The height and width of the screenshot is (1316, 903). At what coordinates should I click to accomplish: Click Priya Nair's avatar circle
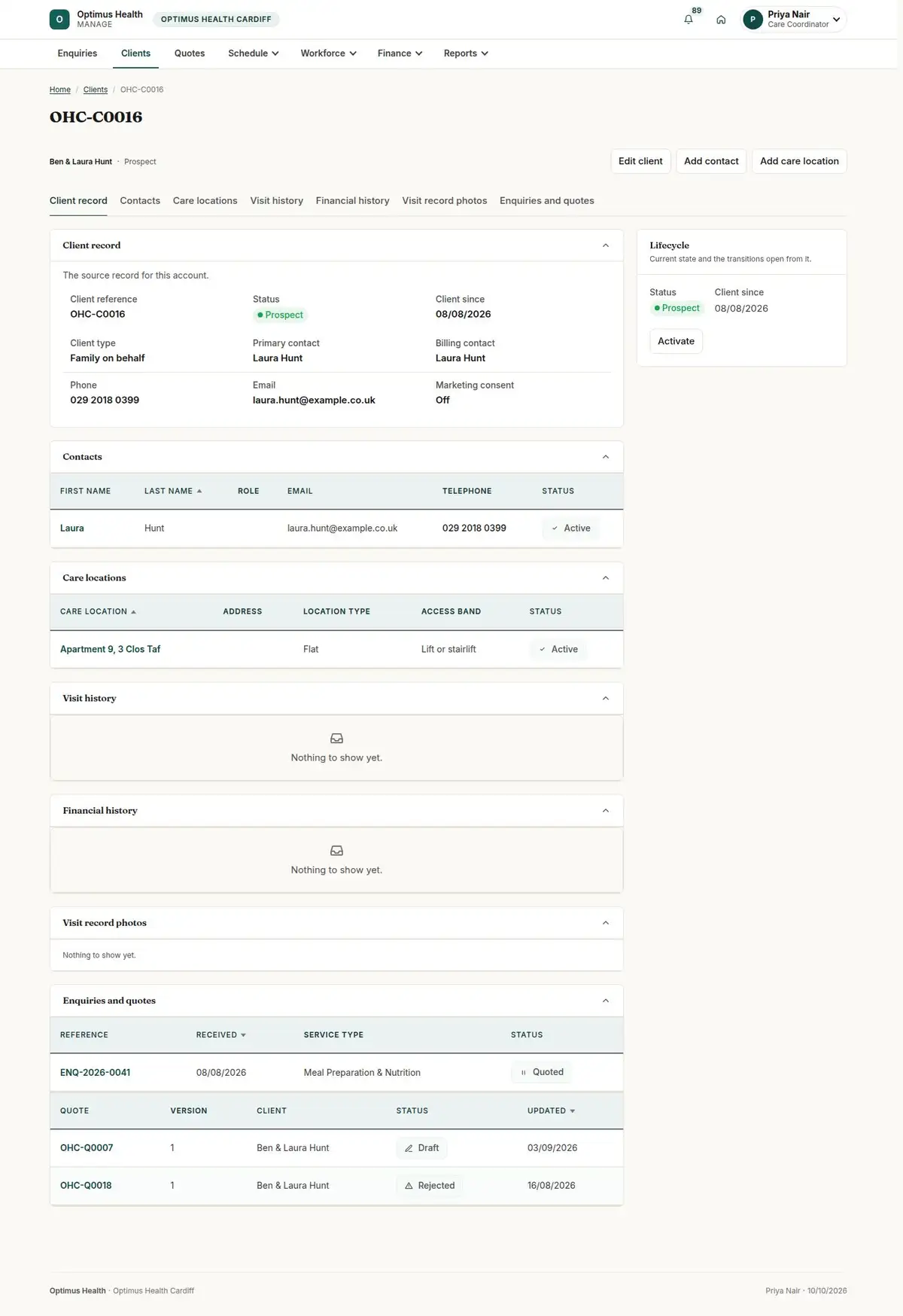752,20
